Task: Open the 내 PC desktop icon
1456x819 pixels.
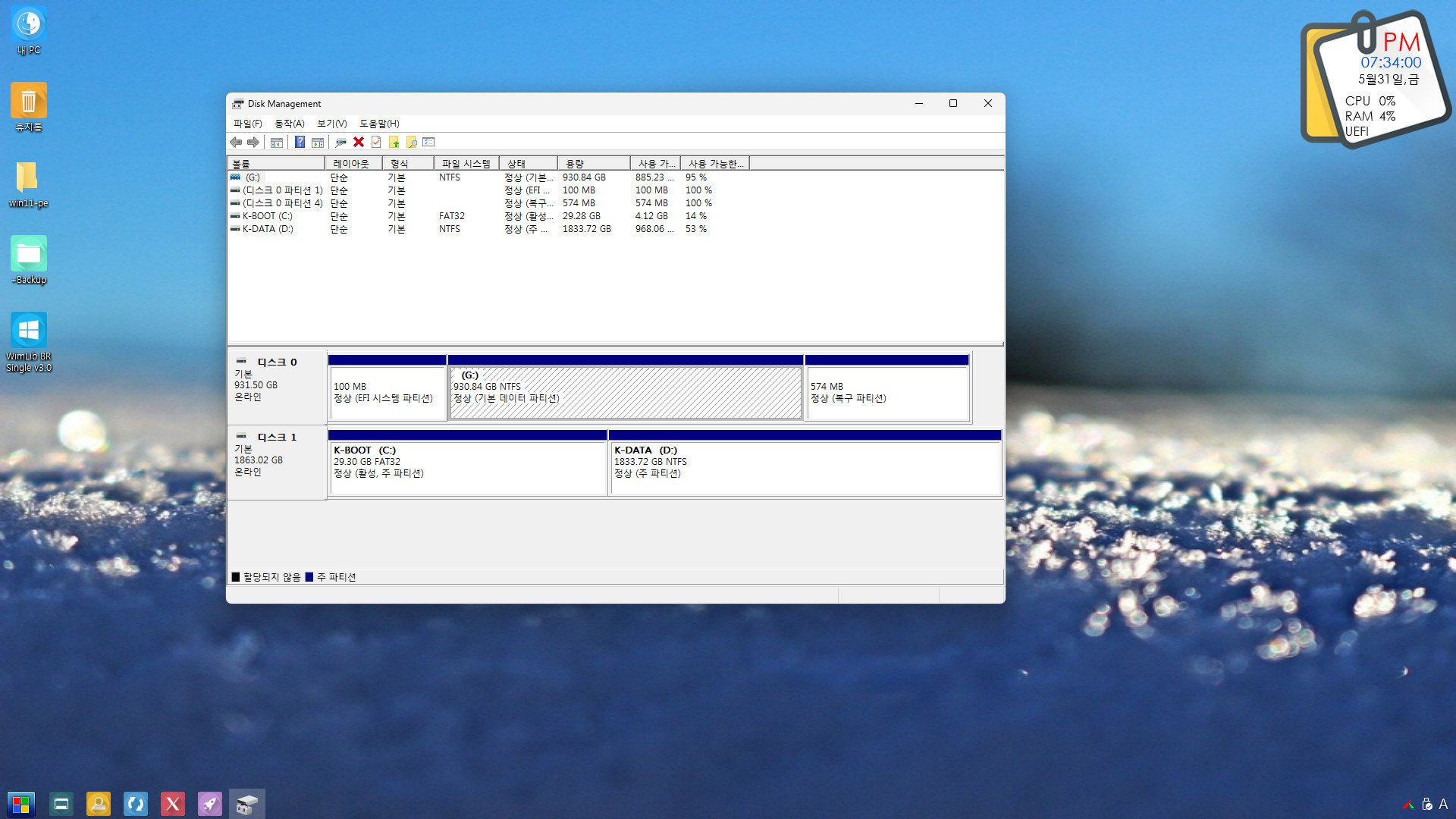Action: click(29, 31)
